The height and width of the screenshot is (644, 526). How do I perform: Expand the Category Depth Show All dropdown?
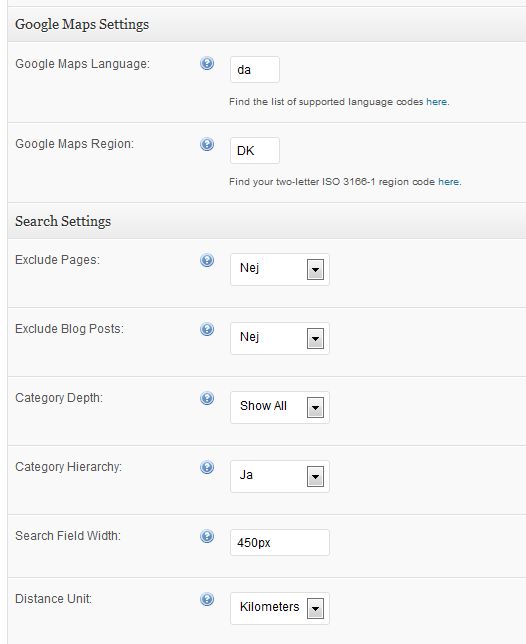[x=280, y=407]
